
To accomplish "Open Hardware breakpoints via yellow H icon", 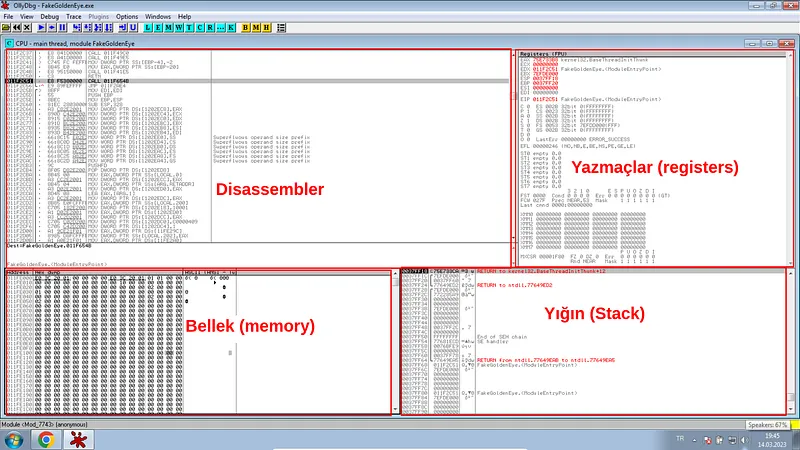I will [x=266, y=28].
